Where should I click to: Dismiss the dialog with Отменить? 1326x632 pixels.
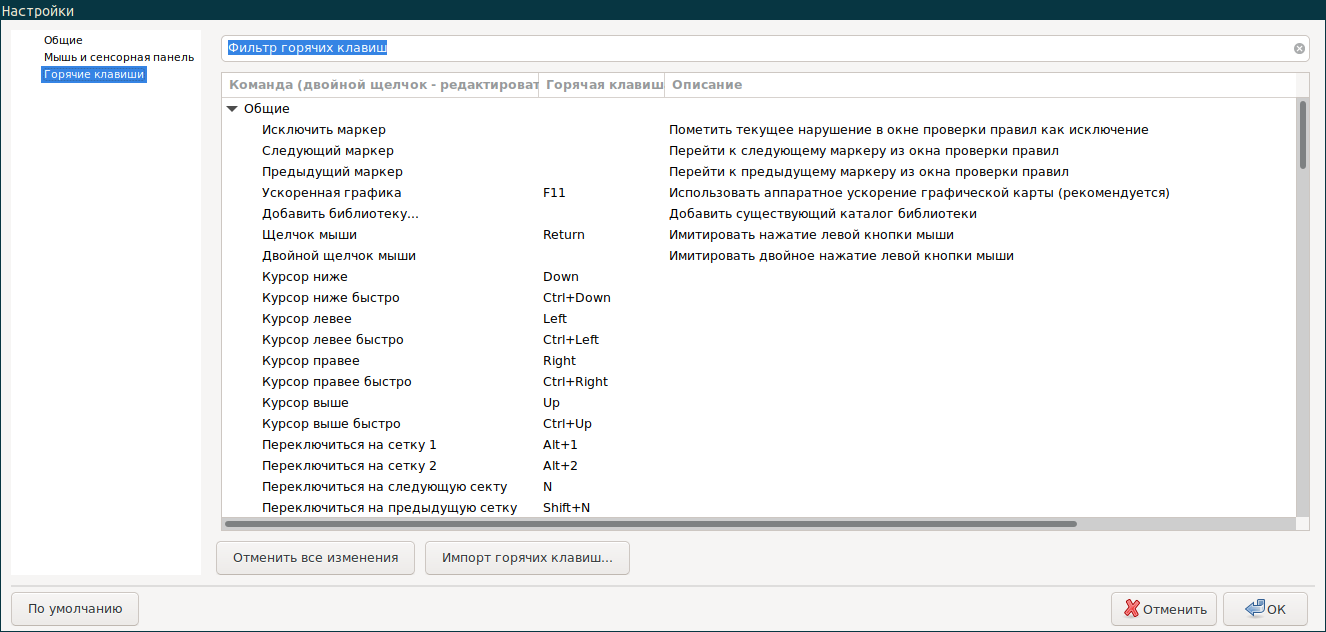(x=1164, y=608)
